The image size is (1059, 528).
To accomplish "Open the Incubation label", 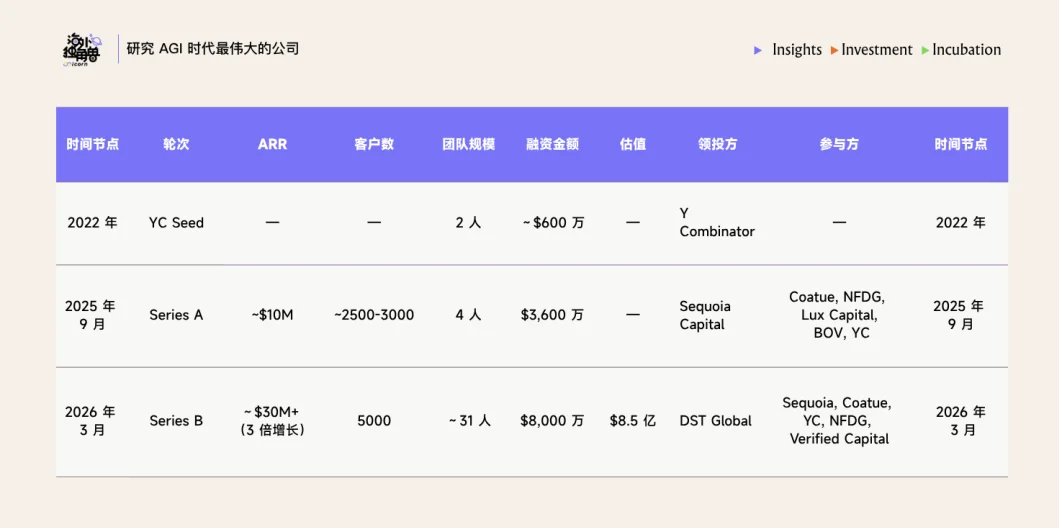I will pos(966,50).
